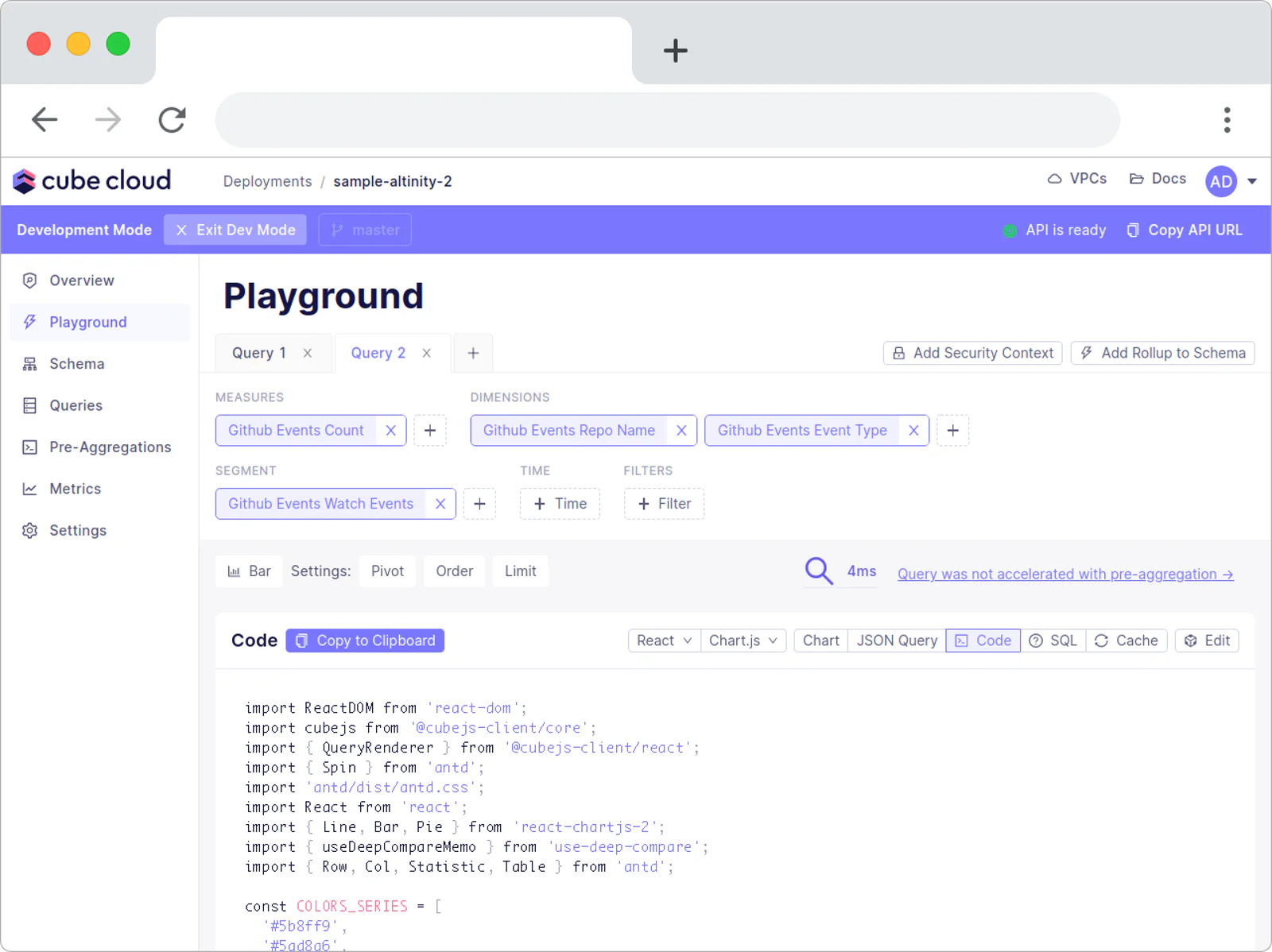Click the add Filter button
1272x952 pixels.
tap(664, 504)
